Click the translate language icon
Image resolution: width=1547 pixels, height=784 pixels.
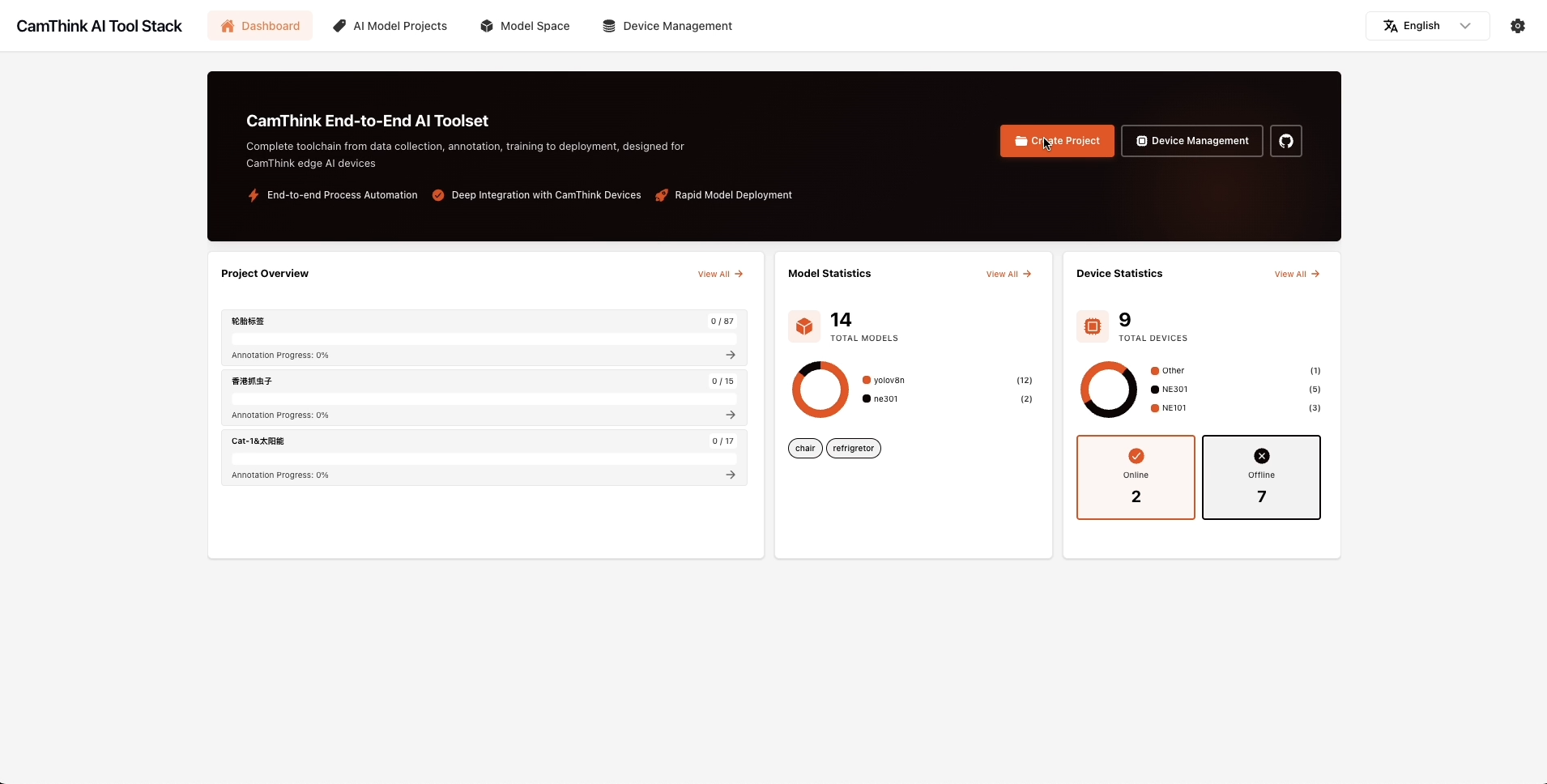click(x=1391, y=26)
